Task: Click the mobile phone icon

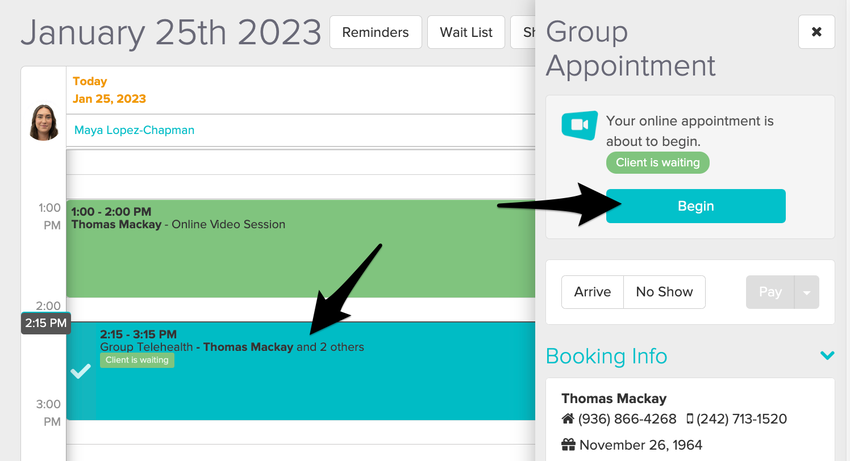Action: [690, 419]
